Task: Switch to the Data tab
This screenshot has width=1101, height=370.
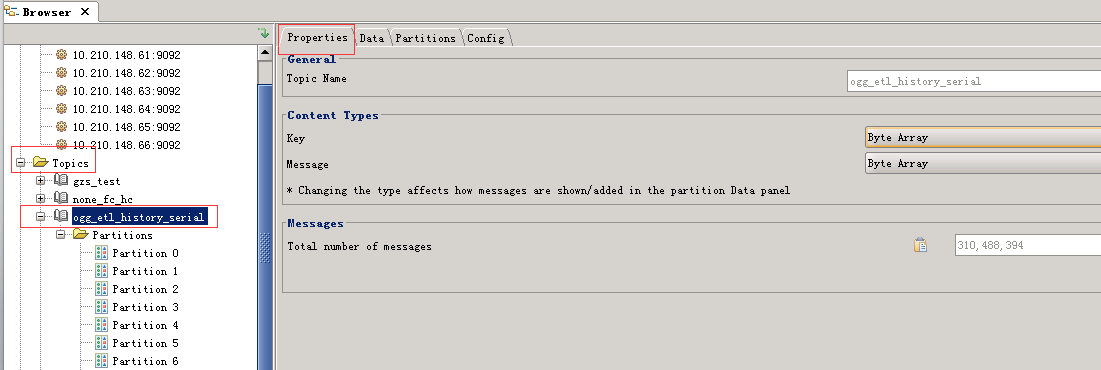Action: 371,38
